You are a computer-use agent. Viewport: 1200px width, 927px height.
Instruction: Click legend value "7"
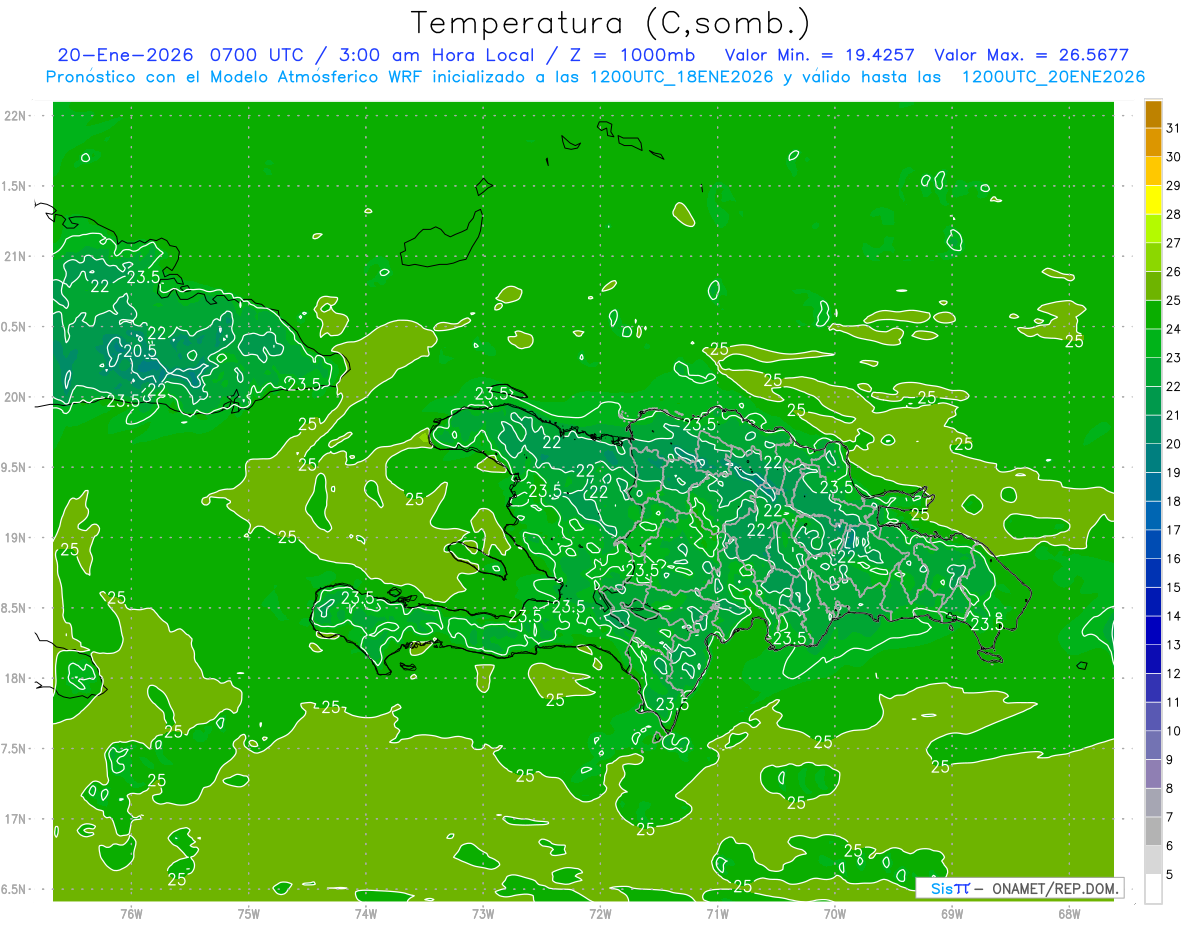tap(1170, 818)
